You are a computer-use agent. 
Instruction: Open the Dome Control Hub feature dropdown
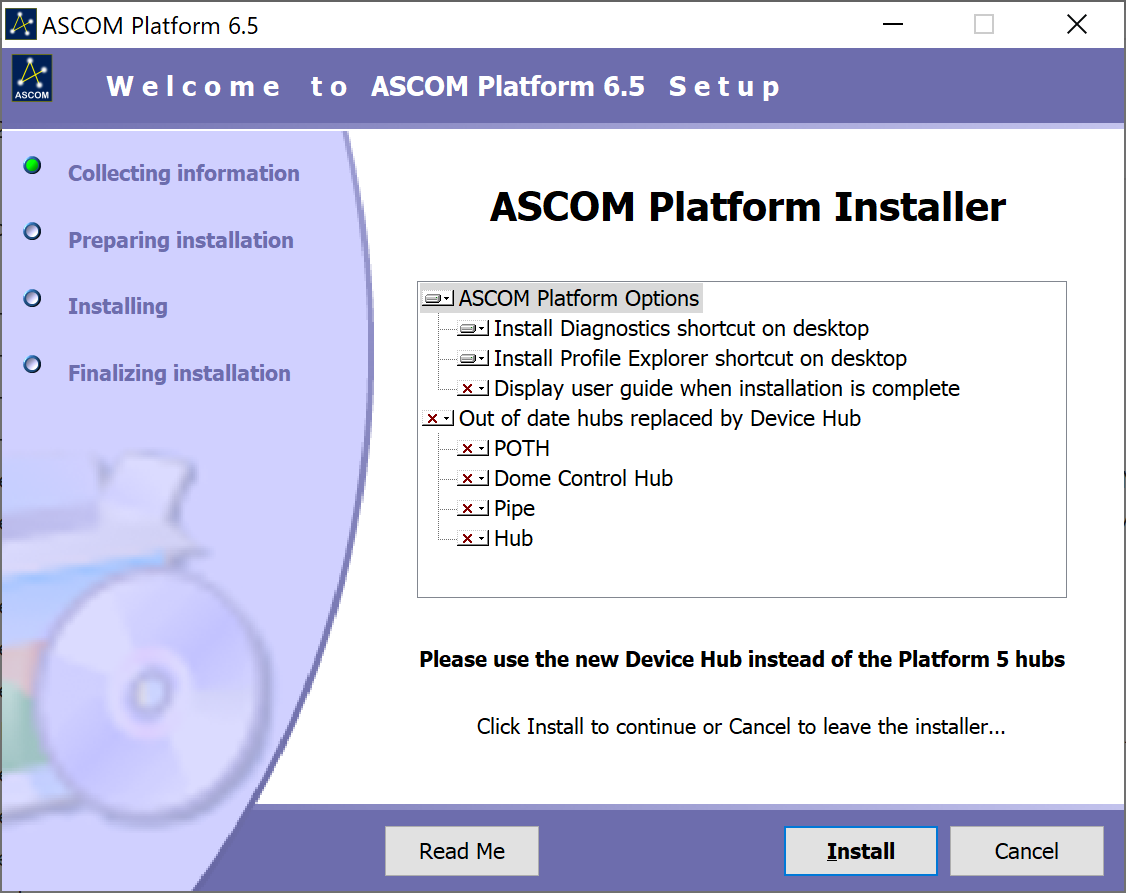coord(473,479)
